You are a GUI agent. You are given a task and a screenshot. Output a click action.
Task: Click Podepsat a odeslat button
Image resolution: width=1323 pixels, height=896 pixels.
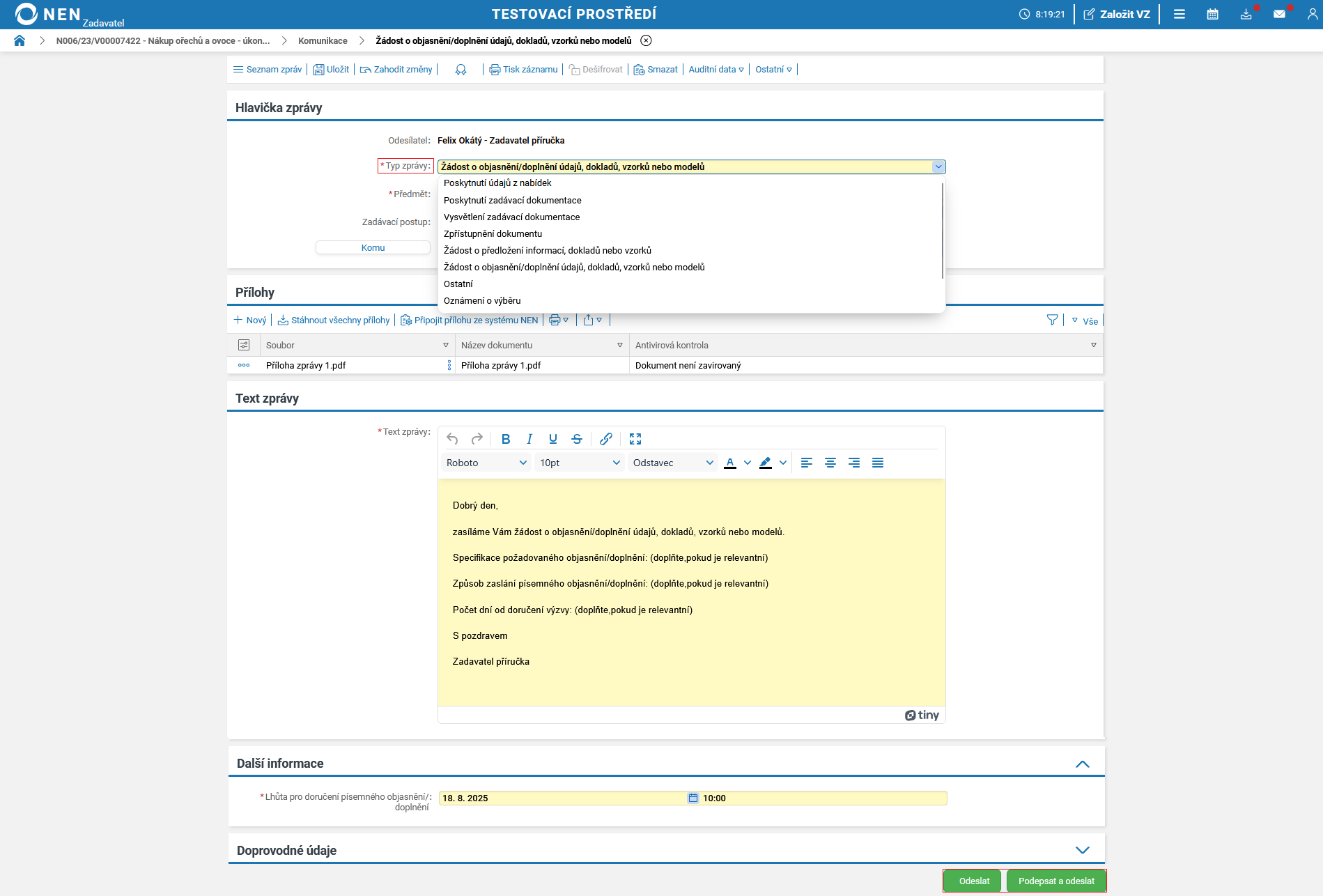tap(1056, 881)
